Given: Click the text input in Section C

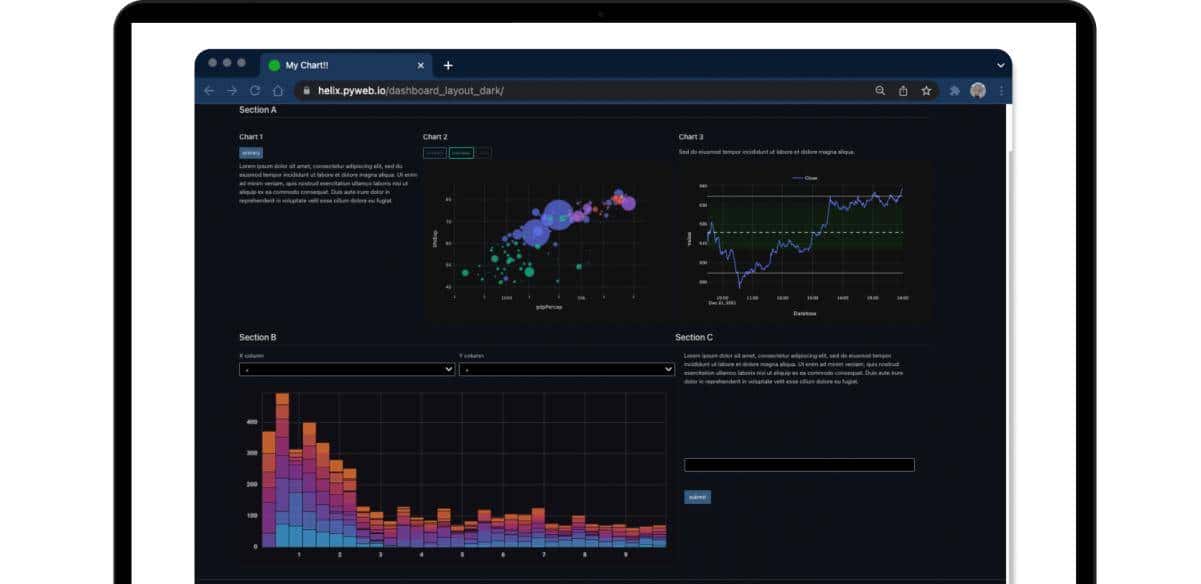Looking at the screenshot, I should pyautogui.click(x=799, y=465).
